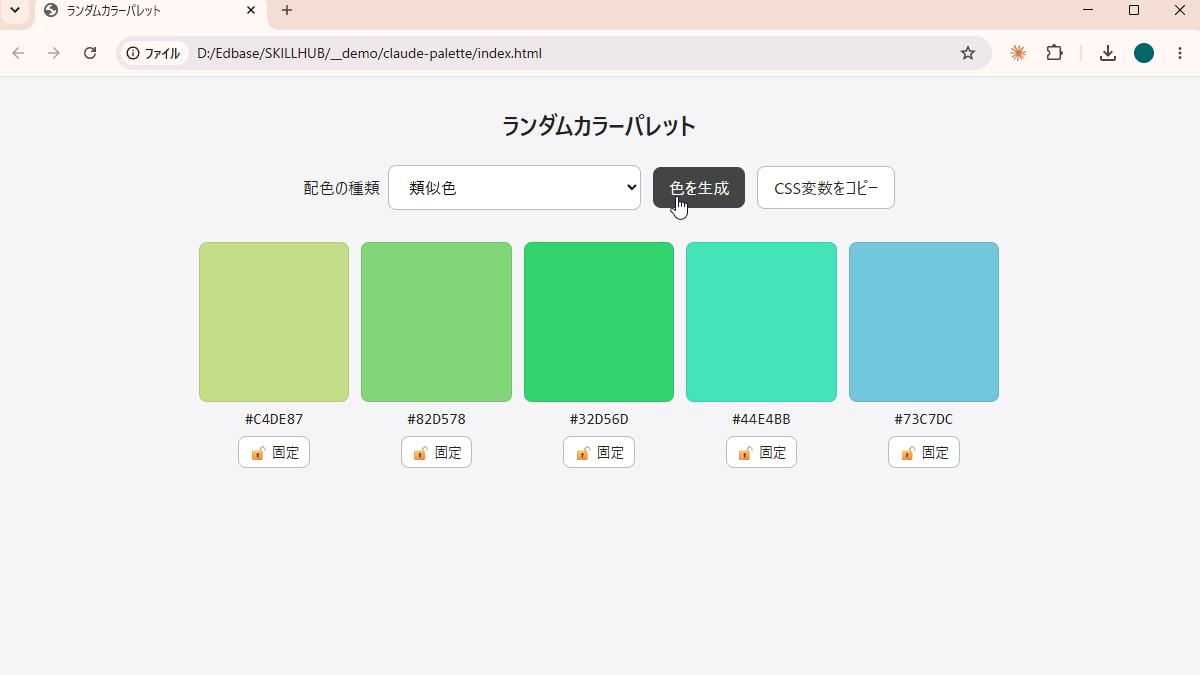This screenshot has width=1200, height=675.
Task: Go forward with the browser forward arrow
Action: click(54, 53)
